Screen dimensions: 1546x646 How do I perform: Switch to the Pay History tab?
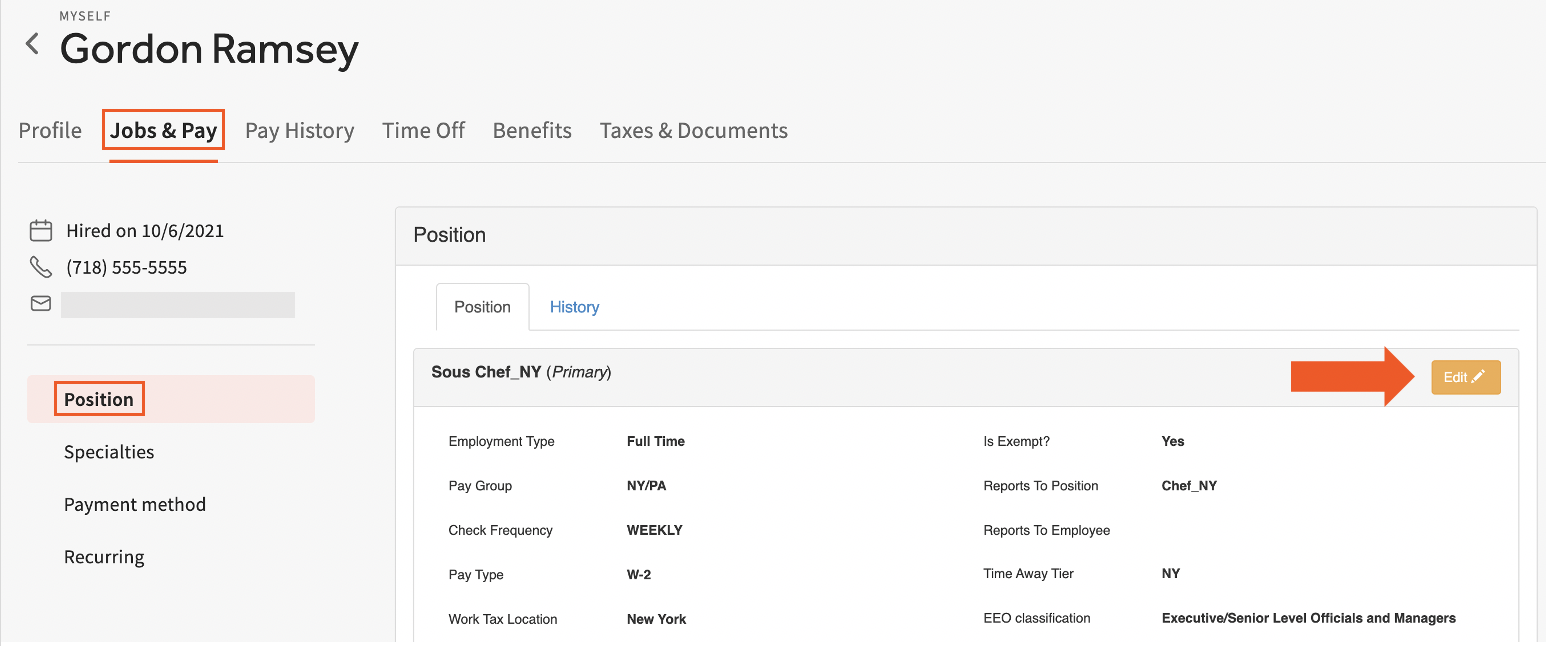(299, 131)
